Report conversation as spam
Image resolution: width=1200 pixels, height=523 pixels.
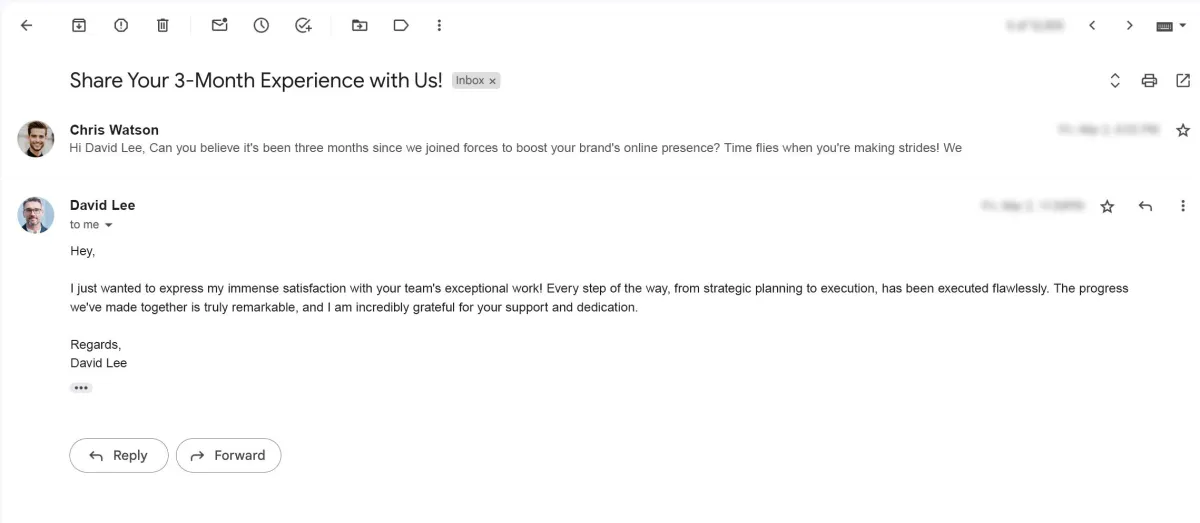tap(121, 26)
